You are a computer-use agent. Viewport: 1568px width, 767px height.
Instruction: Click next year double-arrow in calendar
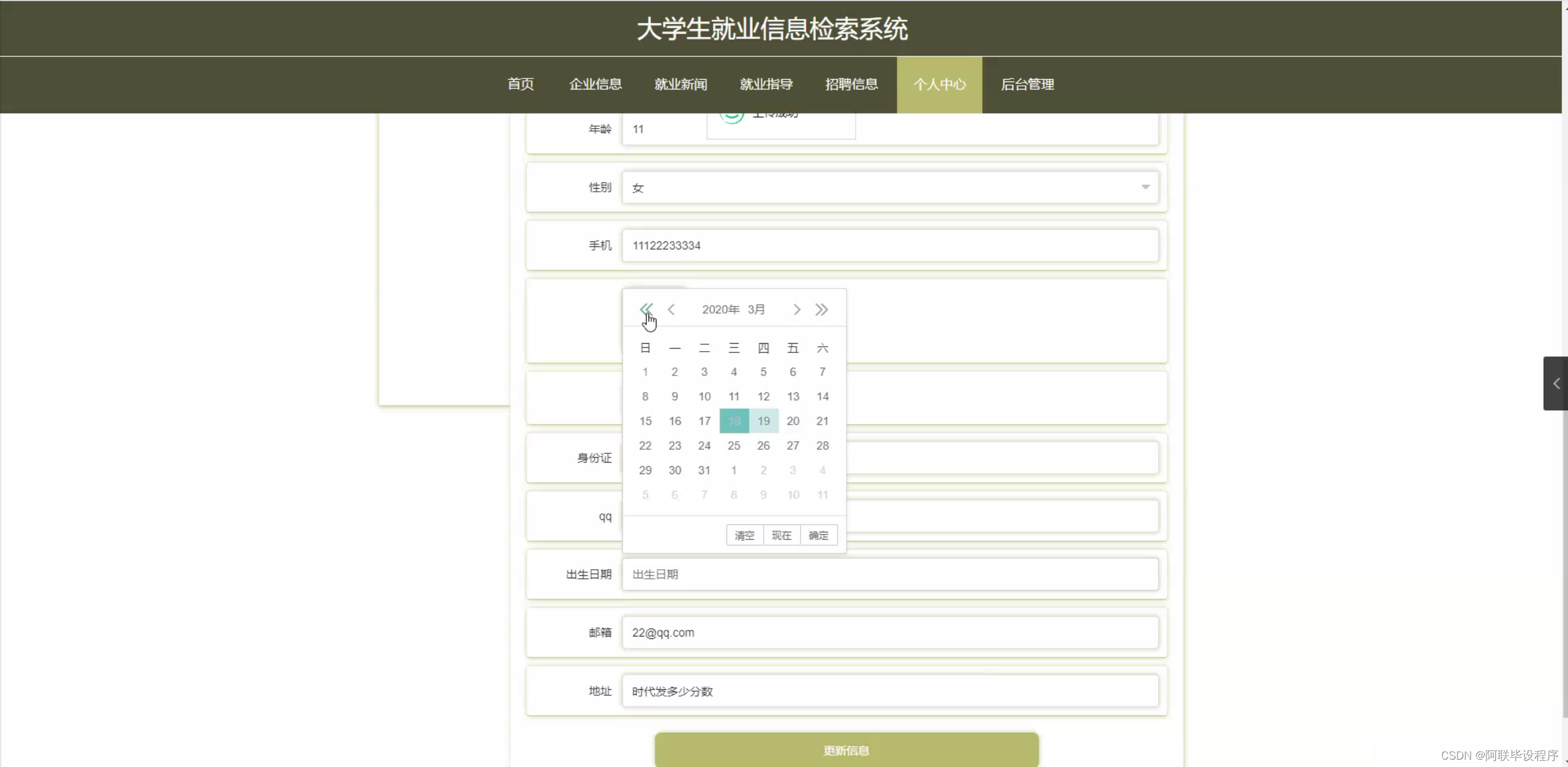point(821,309)
